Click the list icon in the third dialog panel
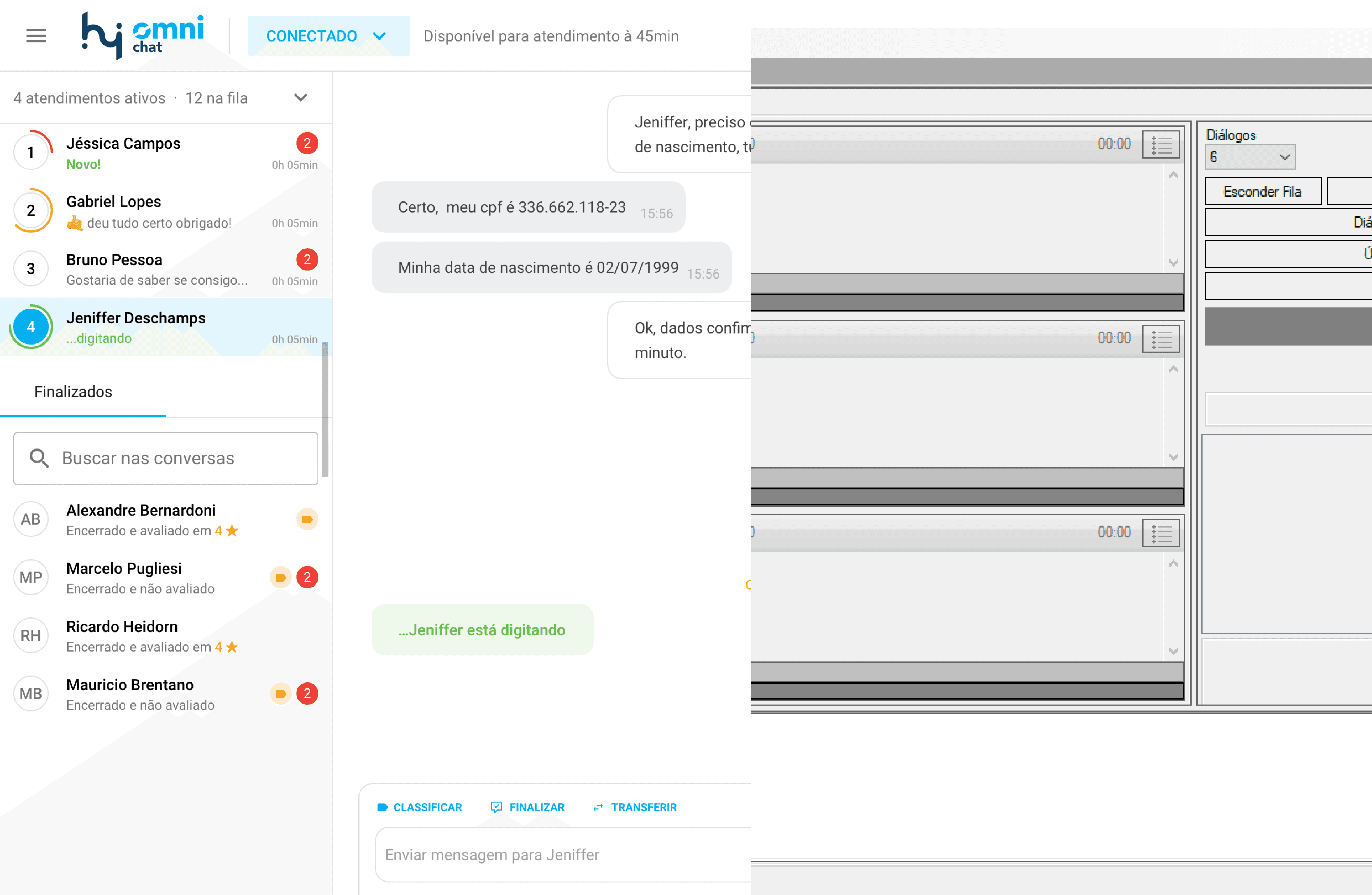 [1161, 533]
